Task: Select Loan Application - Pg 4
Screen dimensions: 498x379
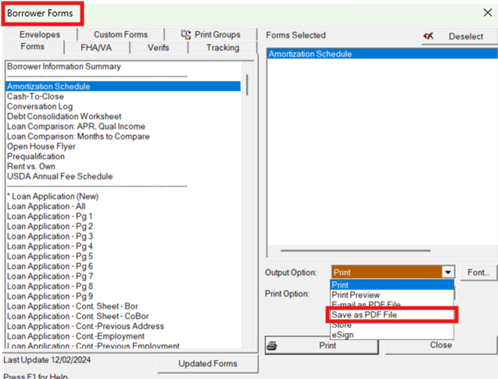Action: pos(123,246)
